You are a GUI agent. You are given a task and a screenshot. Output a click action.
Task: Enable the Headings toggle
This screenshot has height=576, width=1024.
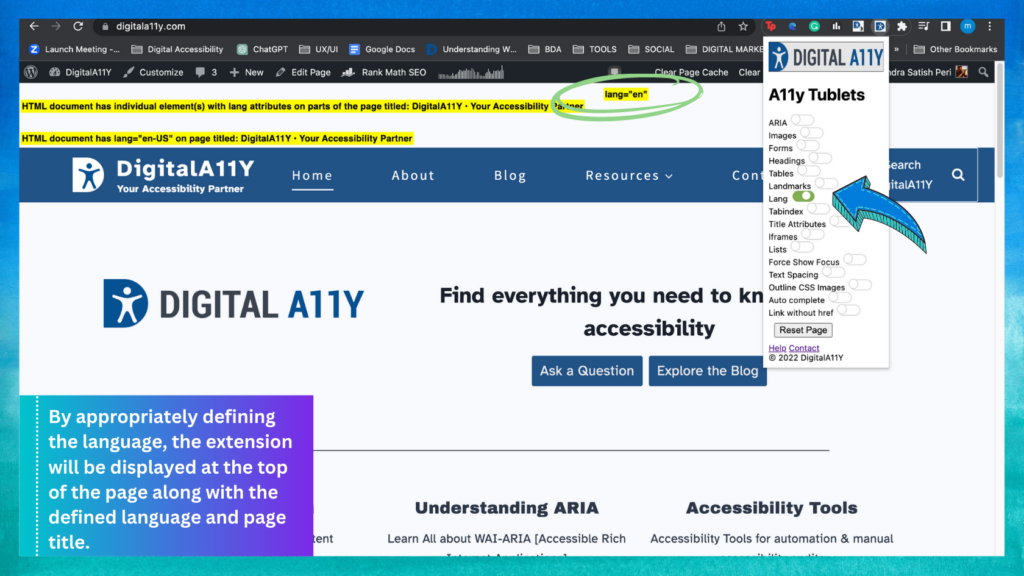(x=820, y=158)
